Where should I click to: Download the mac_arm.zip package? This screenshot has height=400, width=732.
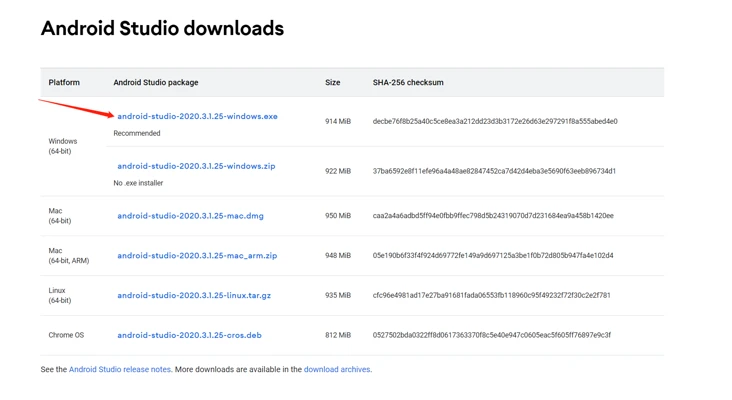click(x=197, y=256)
